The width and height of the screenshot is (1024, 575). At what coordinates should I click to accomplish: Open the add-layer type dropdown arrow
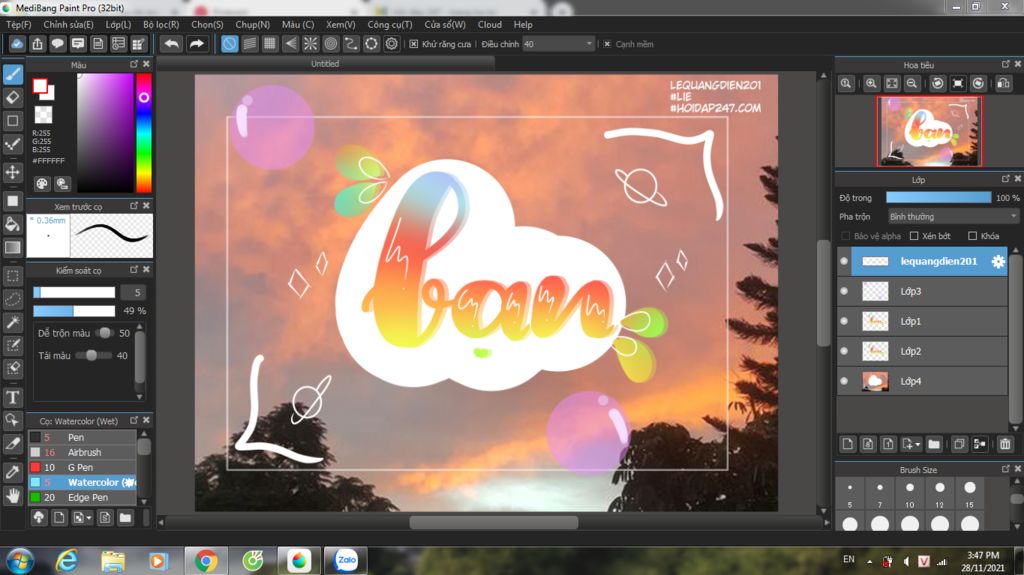pyautogui.click(x=918, y=444)
